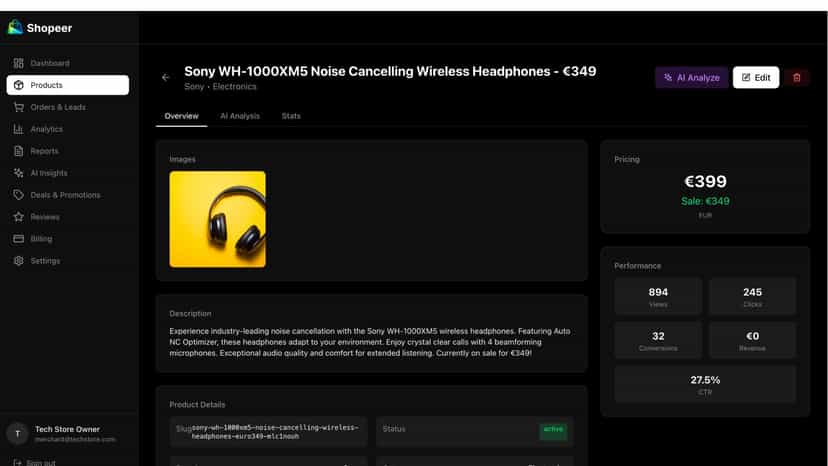The width and height of the screenshot is (828, 466).
Task: Click the Reviews star icon
Action: [x=18, y=217]
